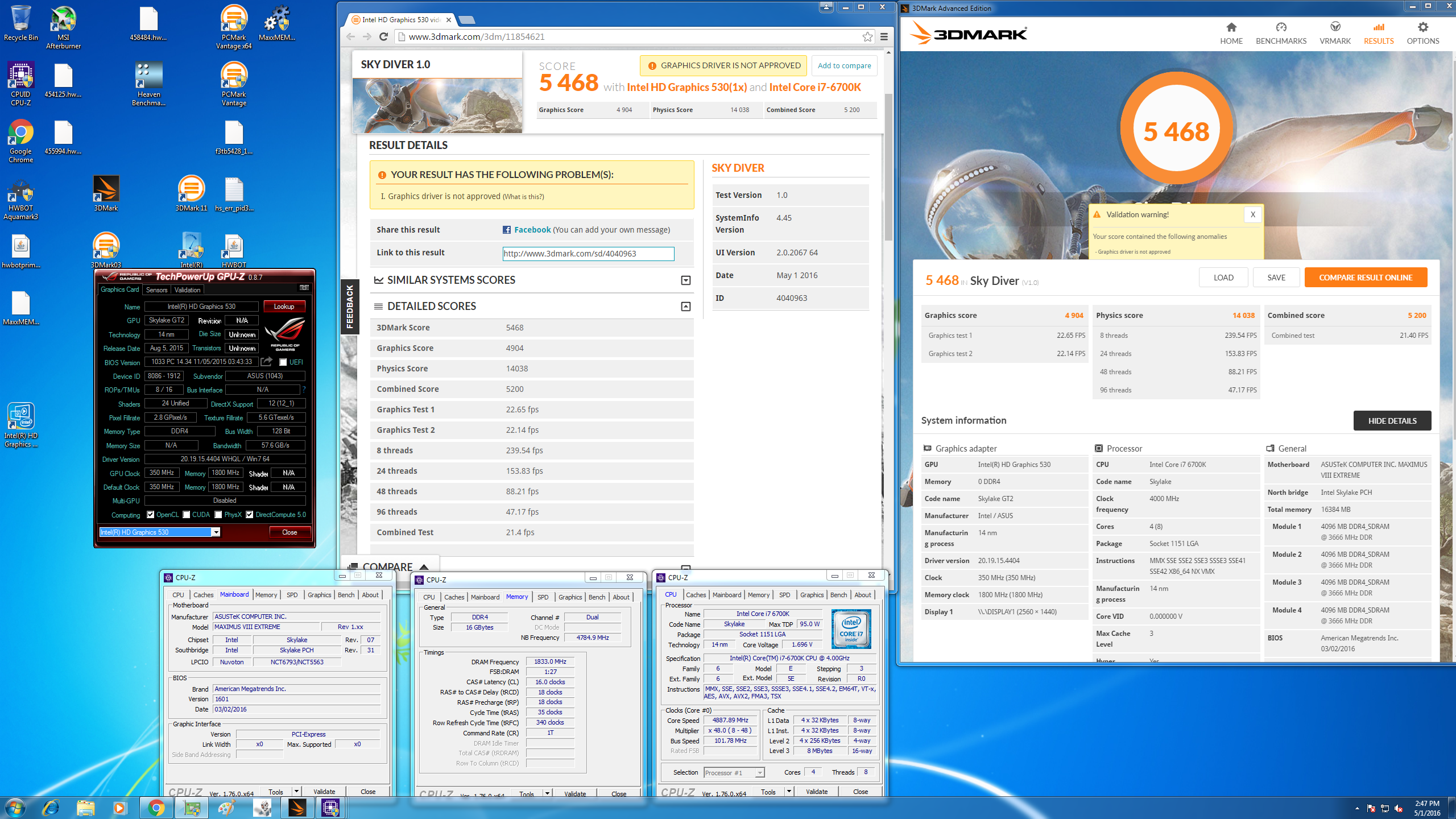Screen dimensions: 1456x819
Task: Select the RESULTS tab in 3DMark
Action: point(1379,33)
